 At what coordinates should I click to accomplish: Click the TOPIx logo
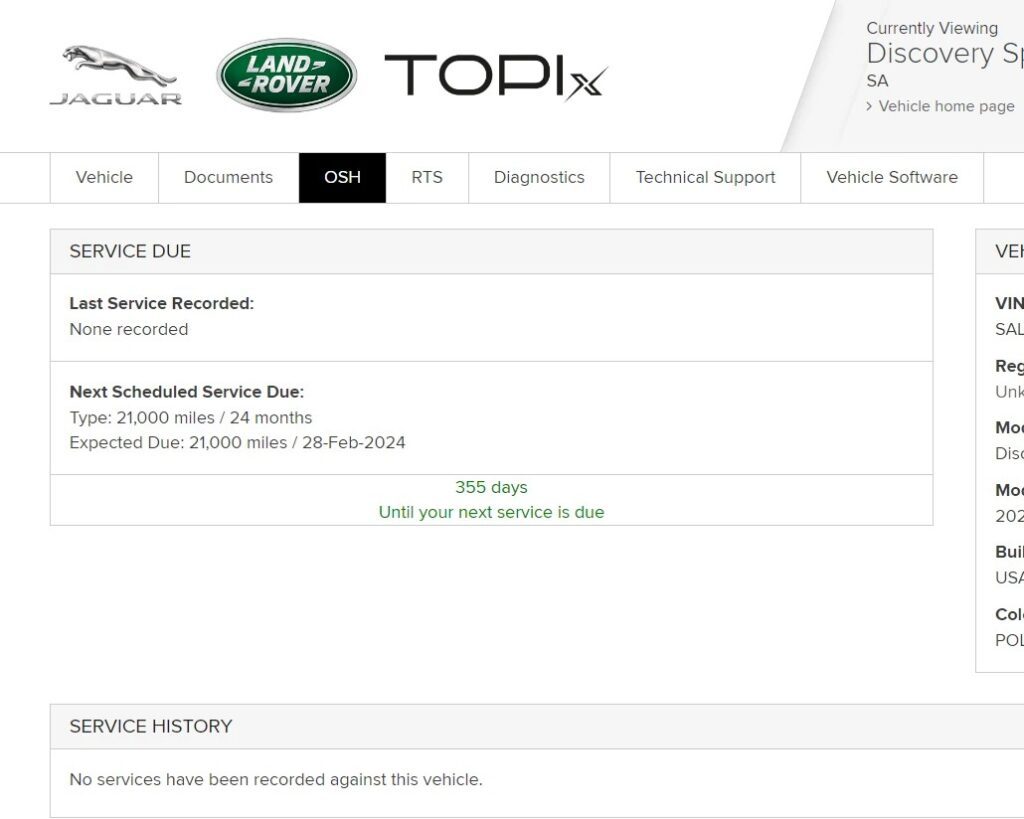pyautogui.click(x=496, y=76)
